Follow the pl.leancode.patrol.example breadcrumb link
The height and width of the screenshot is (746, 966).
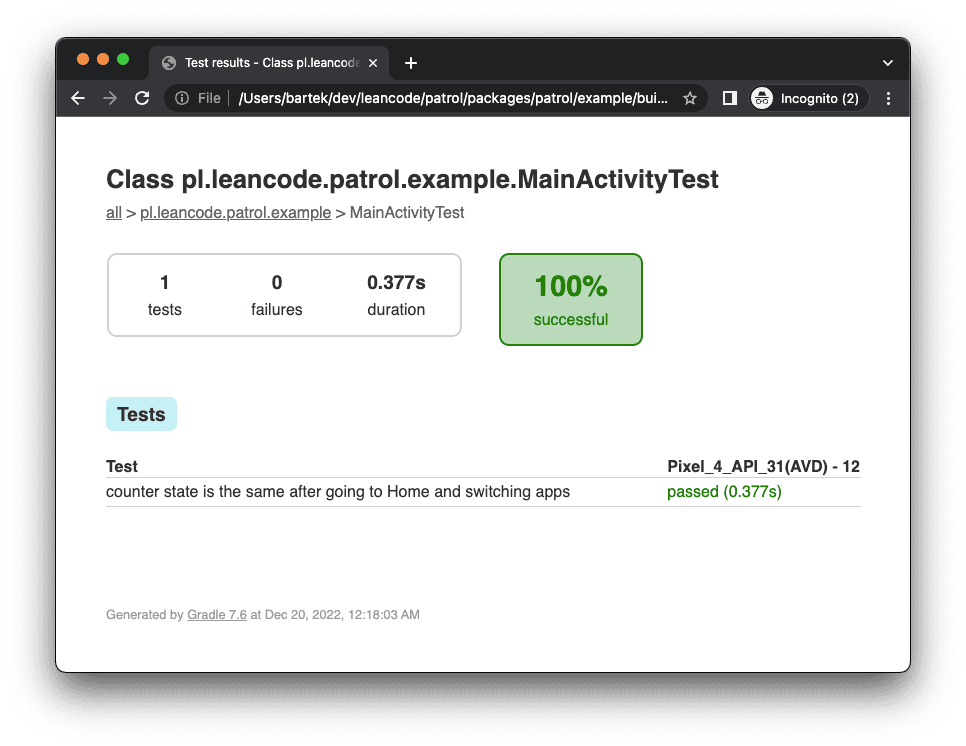235,213
